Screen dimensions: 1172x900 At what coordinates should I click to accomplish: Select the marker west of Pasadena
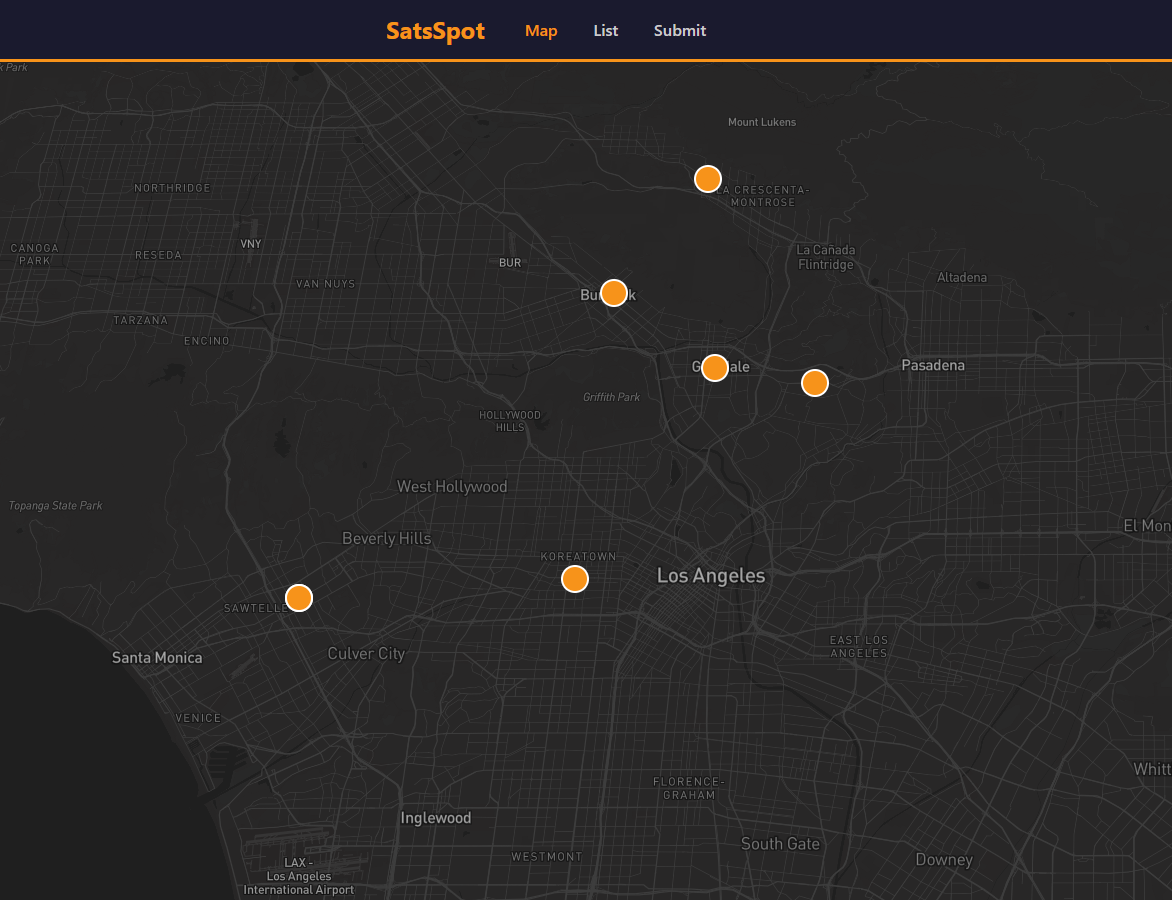pyautogui.click(x=815, y=383)
